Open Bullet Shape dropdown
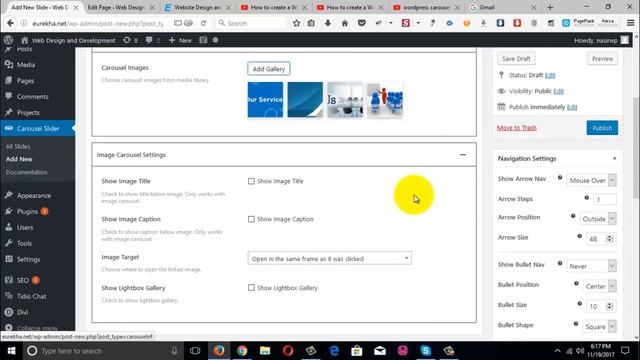The image size is (640, 360). point(600,327)
